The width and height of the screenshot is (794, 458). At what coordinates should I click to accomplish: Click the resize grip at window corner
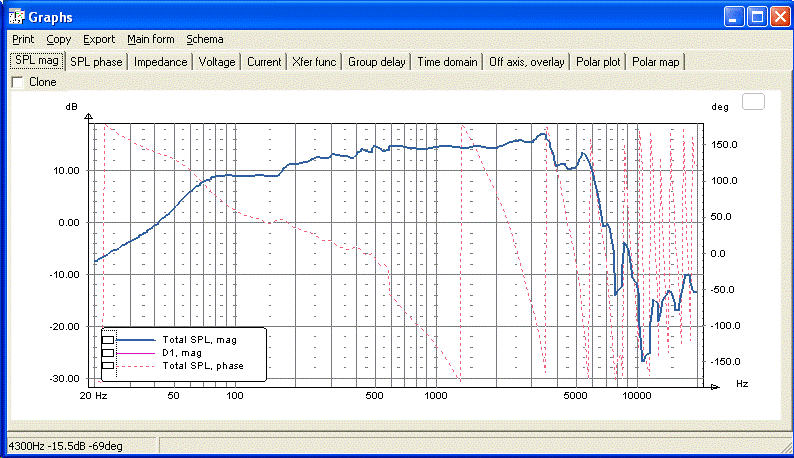[785, 446]
